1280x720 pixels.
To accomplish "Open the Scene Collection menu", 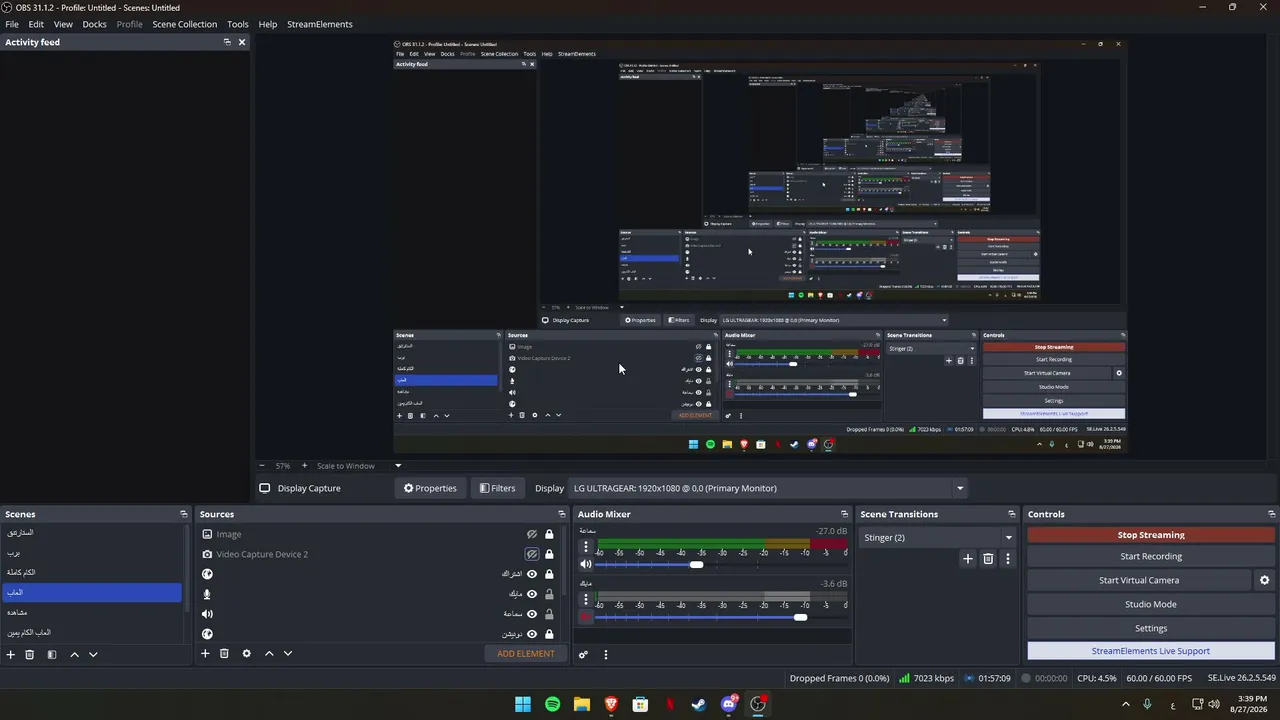I will [185, 24].
